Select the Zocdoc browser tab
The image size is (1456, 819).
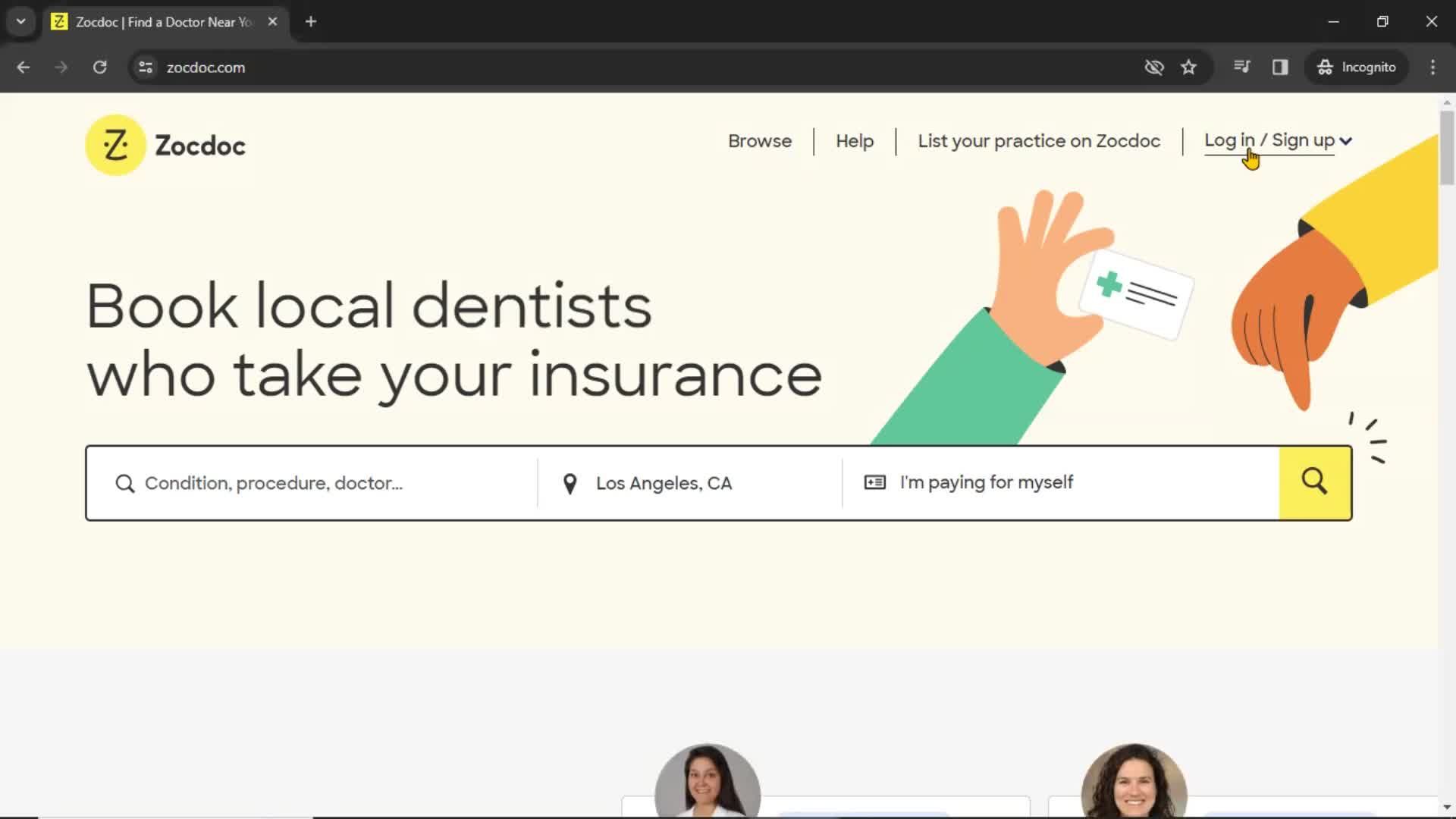coord(164,22)
